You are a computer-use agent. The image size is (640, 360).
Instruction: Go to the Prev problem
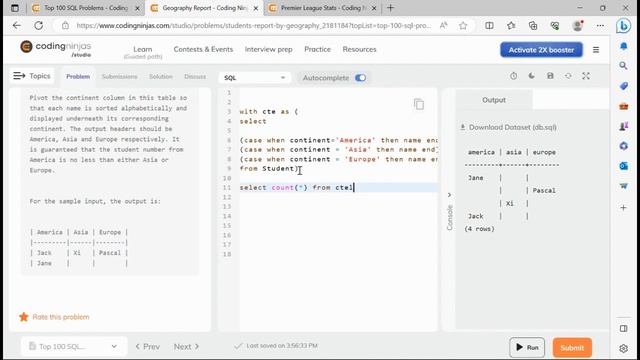[x=147, y=347]
